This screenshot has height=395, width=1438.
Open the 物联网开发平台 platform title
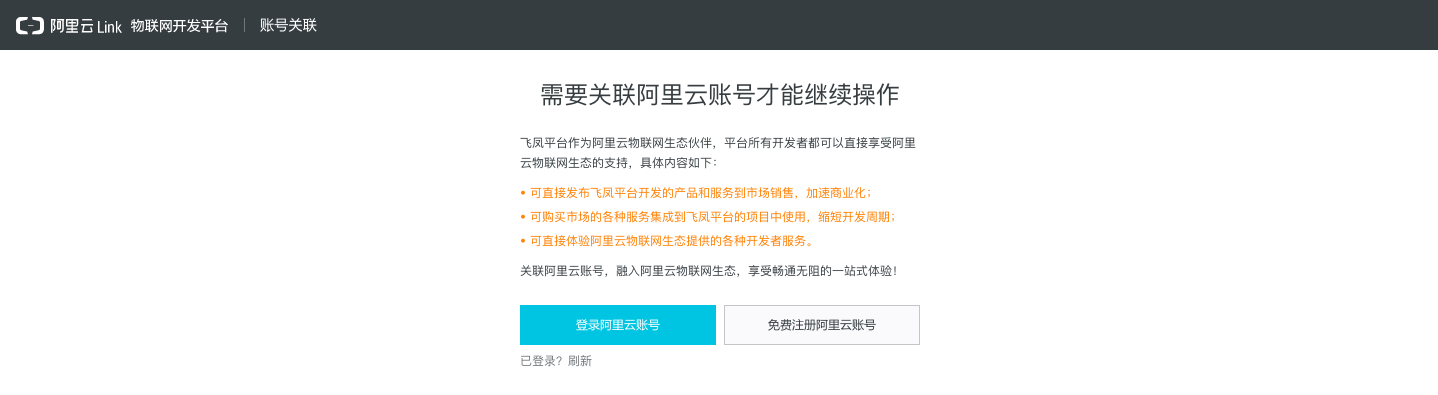tap(179, 26)
